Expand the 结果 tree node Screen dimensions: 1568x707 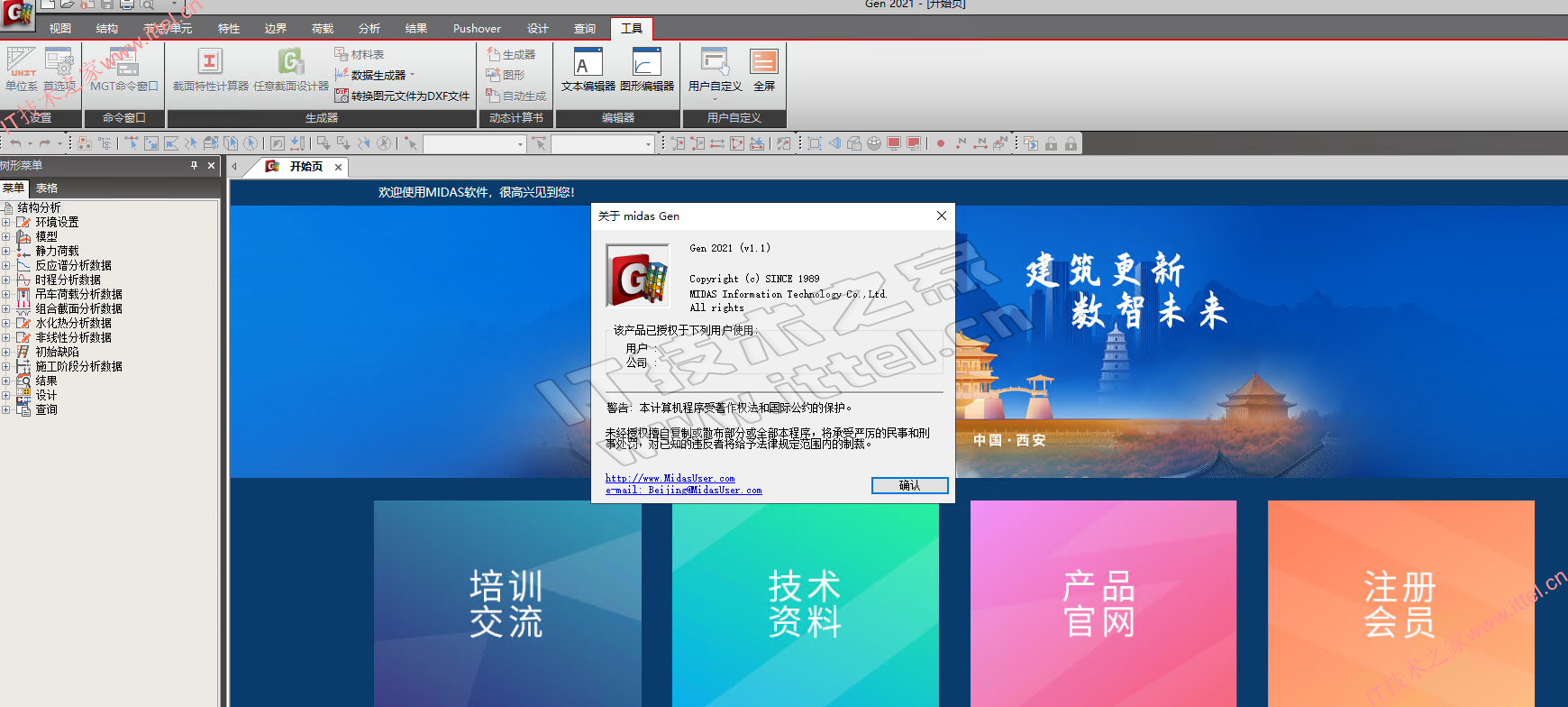pyautogui.click(x=5, y=381)
